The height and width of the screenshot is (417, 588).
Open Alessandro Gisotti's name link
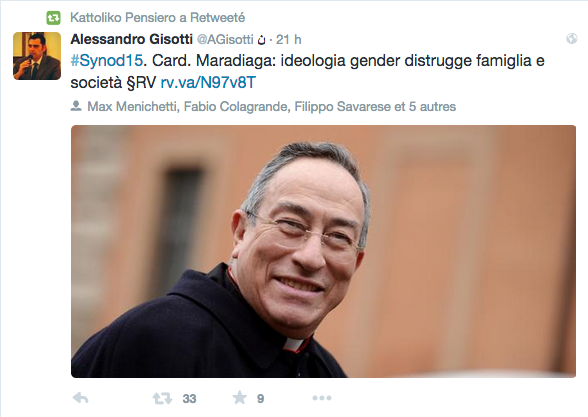pos(132,39)
